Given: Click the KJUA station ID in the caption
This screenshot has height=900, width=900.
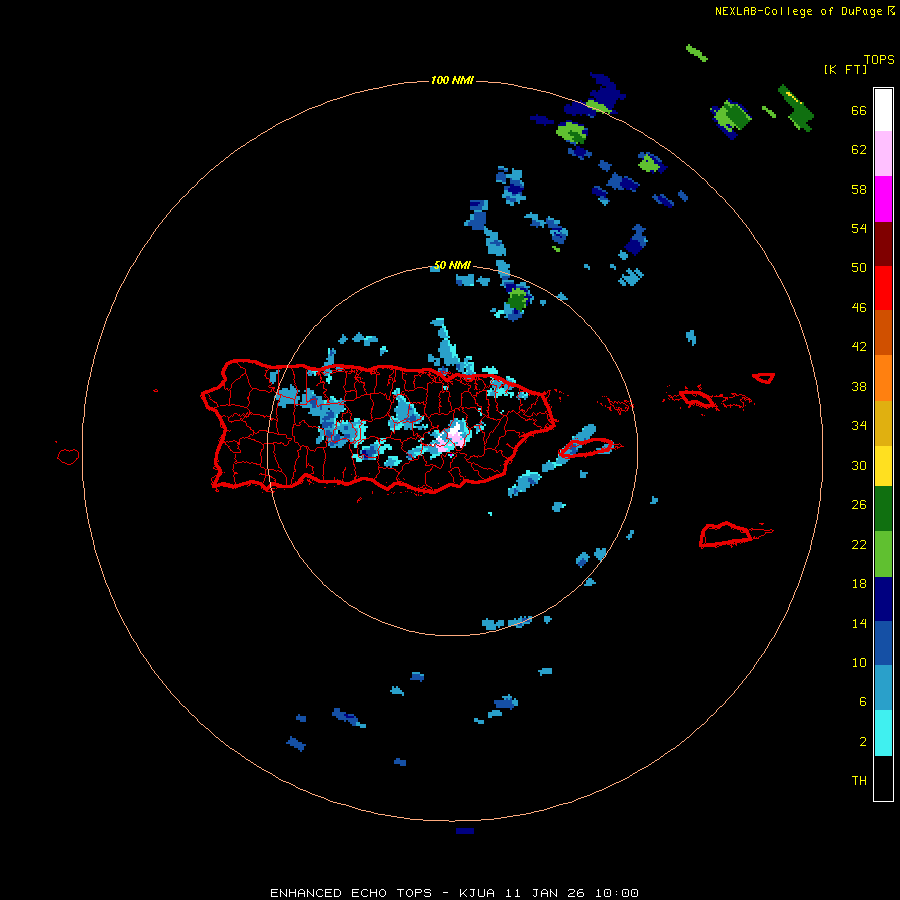Looking at the screenshot, I should click(478, 893).
